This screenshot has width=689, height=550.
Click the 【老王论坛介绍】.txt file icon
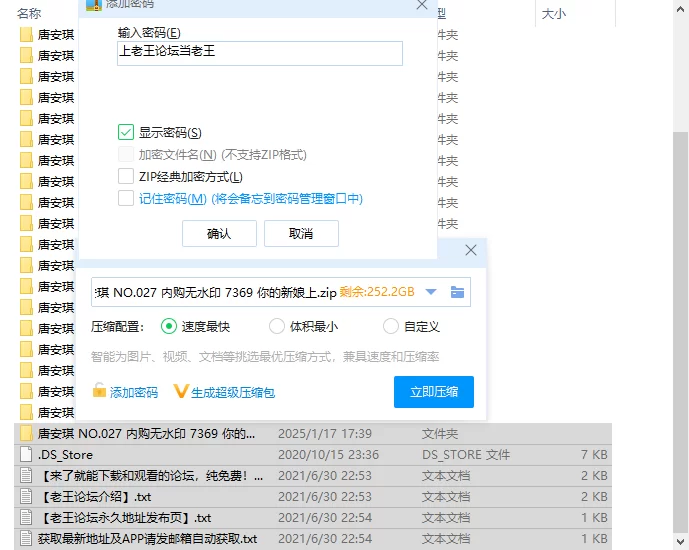pyautogui.click(x=27, y=497)
